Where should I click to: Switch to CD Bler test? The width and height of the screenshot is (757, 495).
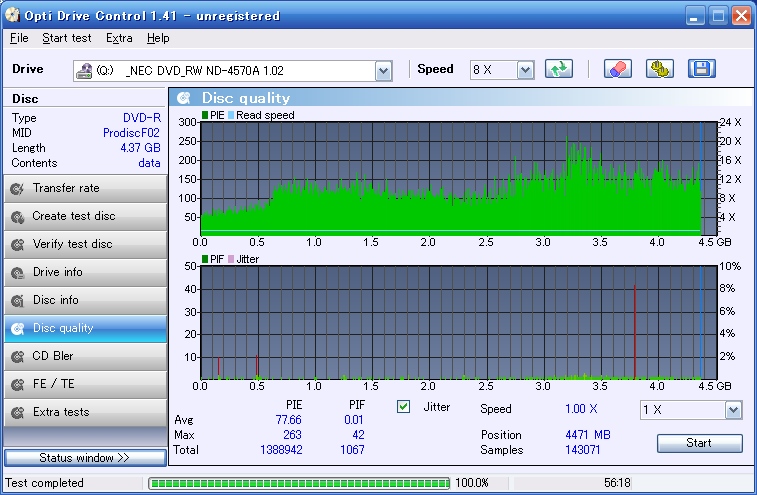85,356
